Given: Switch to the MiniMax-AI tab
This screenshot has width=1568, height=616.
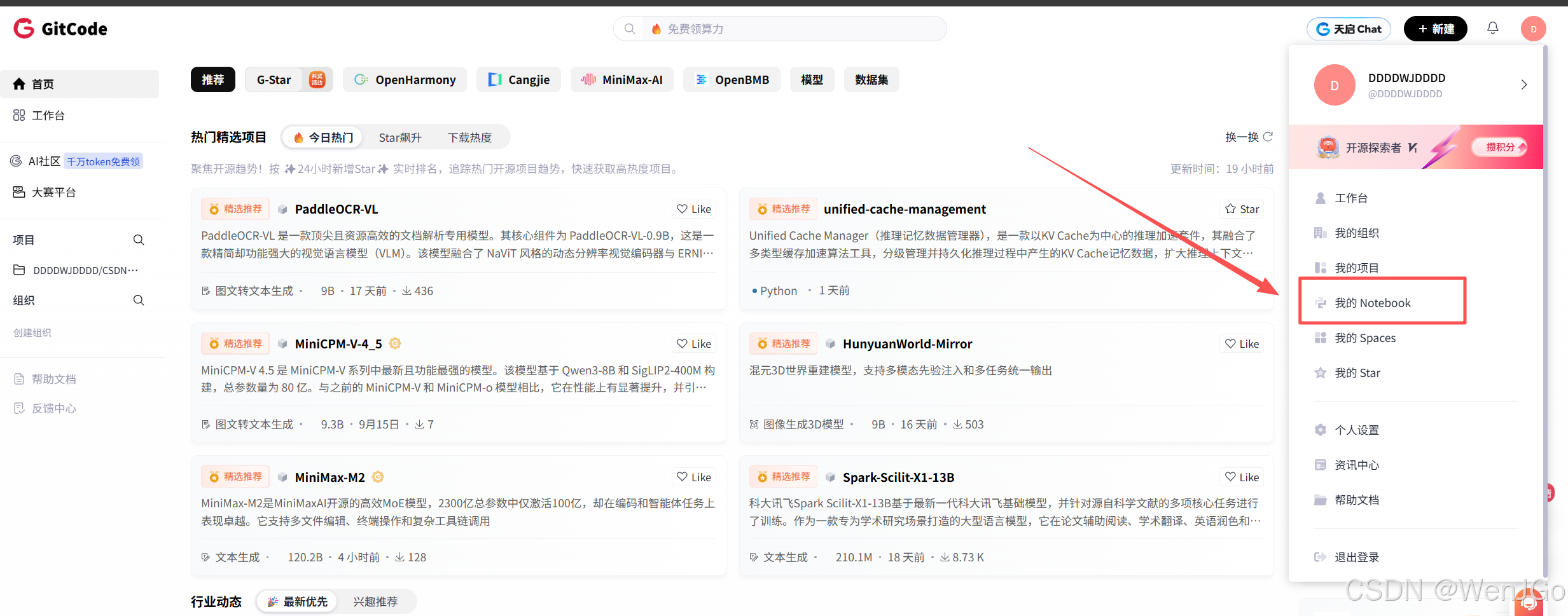Looking at the screenshot, I should coord(622,79).
